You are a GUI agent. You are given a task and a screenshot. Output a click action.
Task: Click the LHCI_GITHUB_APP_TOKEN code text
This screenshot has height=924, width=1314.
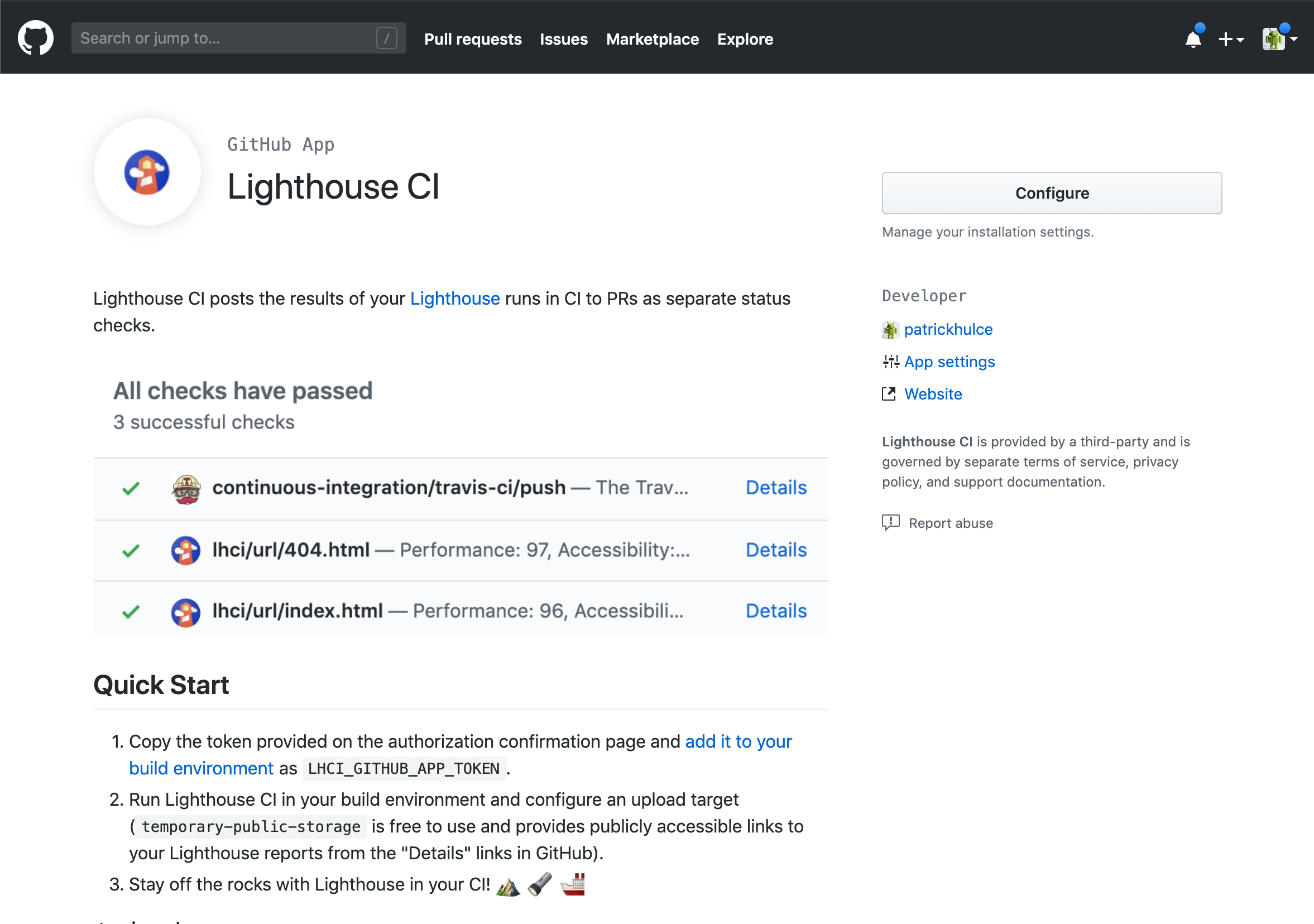(x=404, y=768)
